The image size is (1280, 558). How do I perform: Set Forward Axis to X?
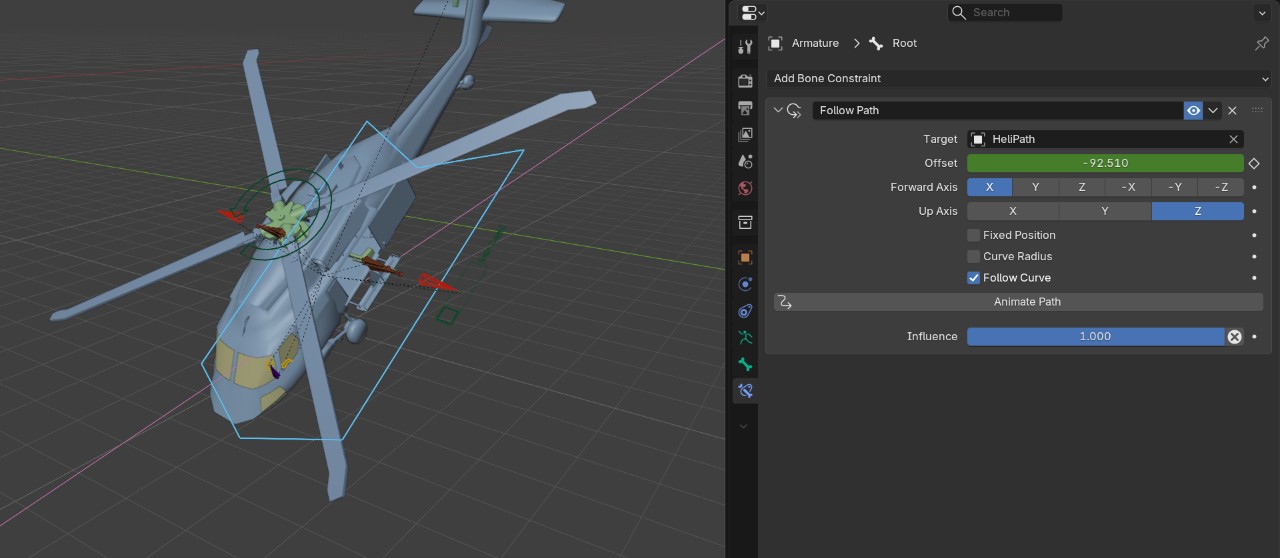pyautogui.click(x=990, y=187)
